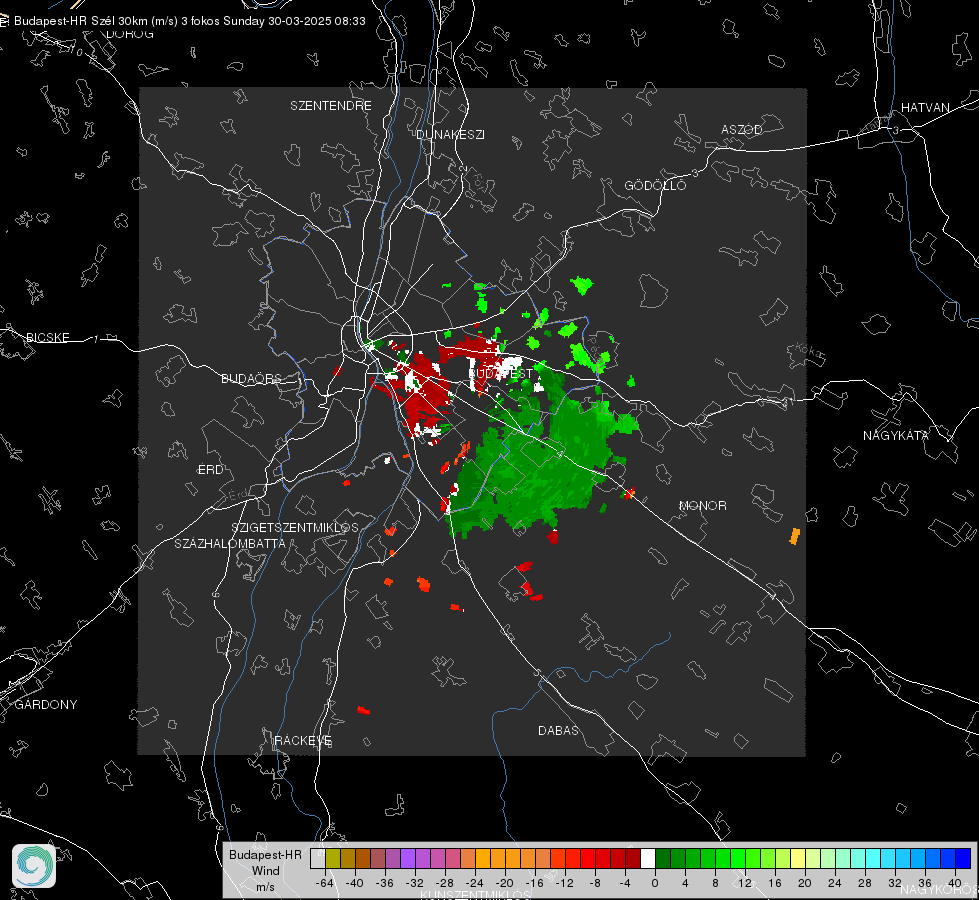Image resolution: width=979 pixels, height=900 pixels.
Task: Click the DABAS city label
Action: (x=558, y=730)
